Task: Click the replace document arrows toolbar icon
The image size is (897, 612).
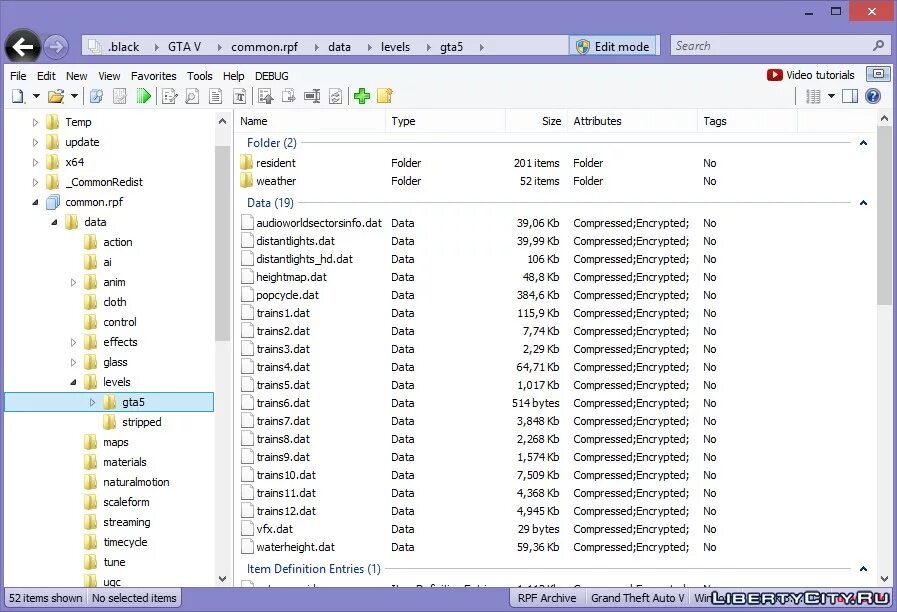Action: click(x=335, y=96)
